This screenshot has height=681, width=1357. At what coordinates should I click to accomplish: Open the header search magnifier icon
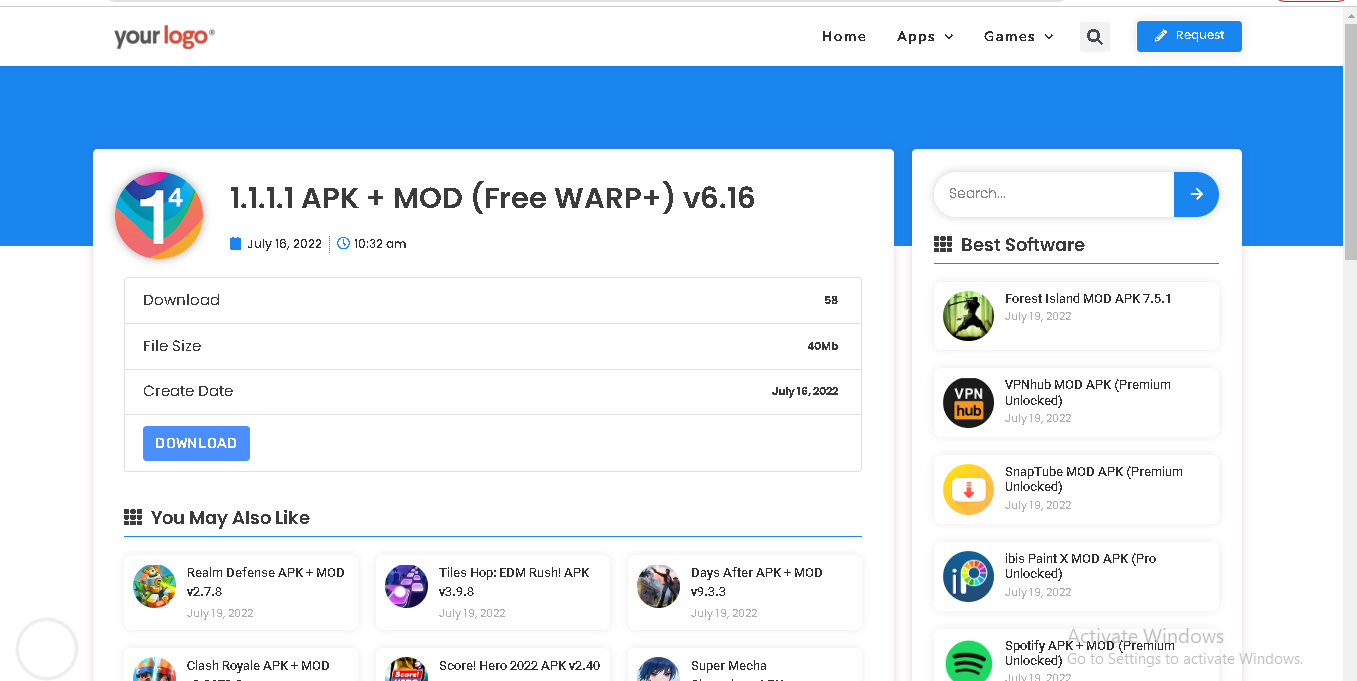(x=1095, y=37)
